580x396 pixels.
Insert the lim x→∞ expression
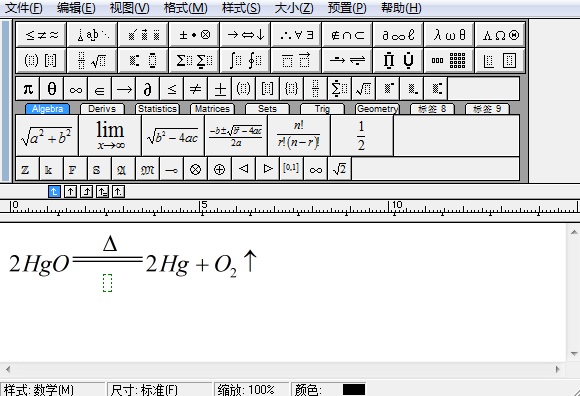tap(110, 135)
